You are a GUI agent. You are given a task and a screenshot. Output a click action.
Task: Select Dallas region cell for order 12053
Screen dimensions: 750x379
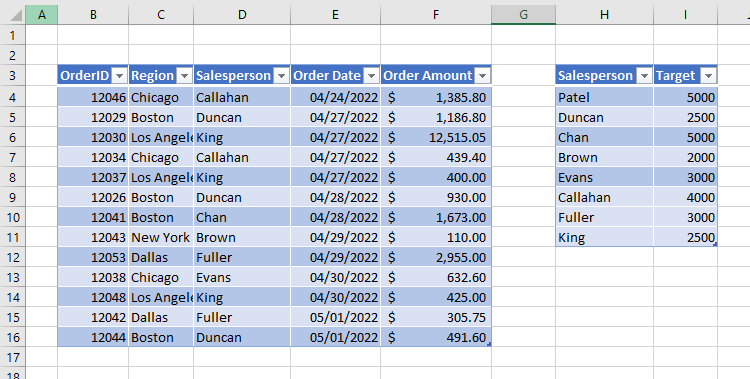tap(161, 257)
